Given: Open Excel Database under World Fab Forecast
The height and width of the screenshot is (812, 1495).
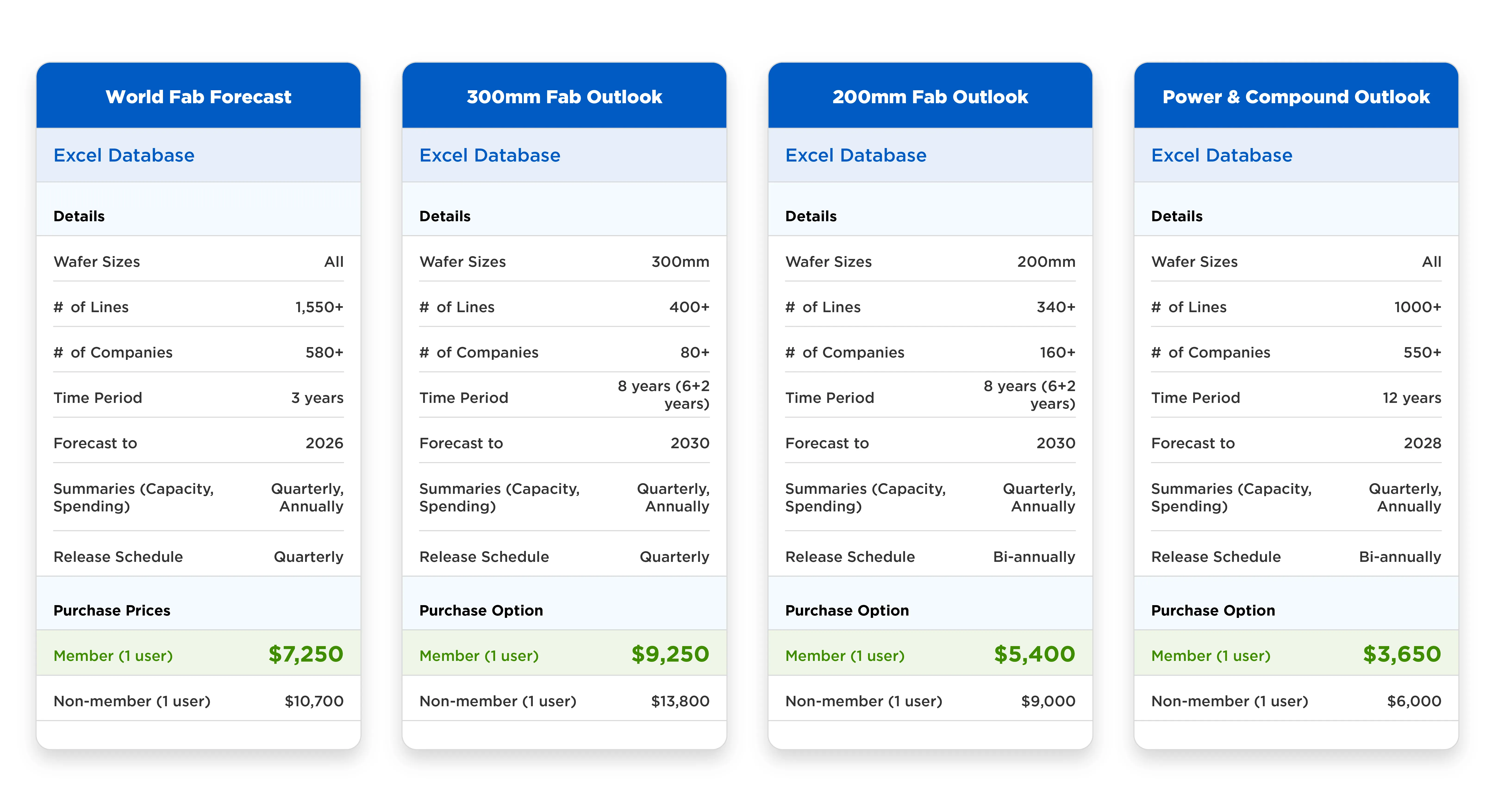Looking at the screenshot, I should click(124, 155).
